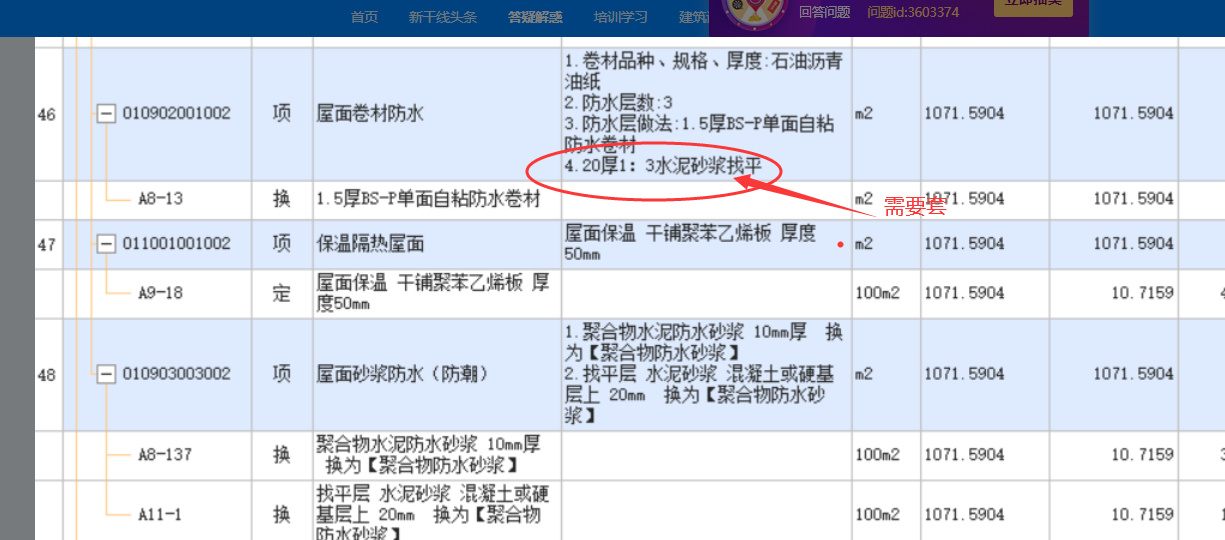Click unit 100m2 of A8-137
Screen dimensions: 1225x540
click(x=878, y=454)
